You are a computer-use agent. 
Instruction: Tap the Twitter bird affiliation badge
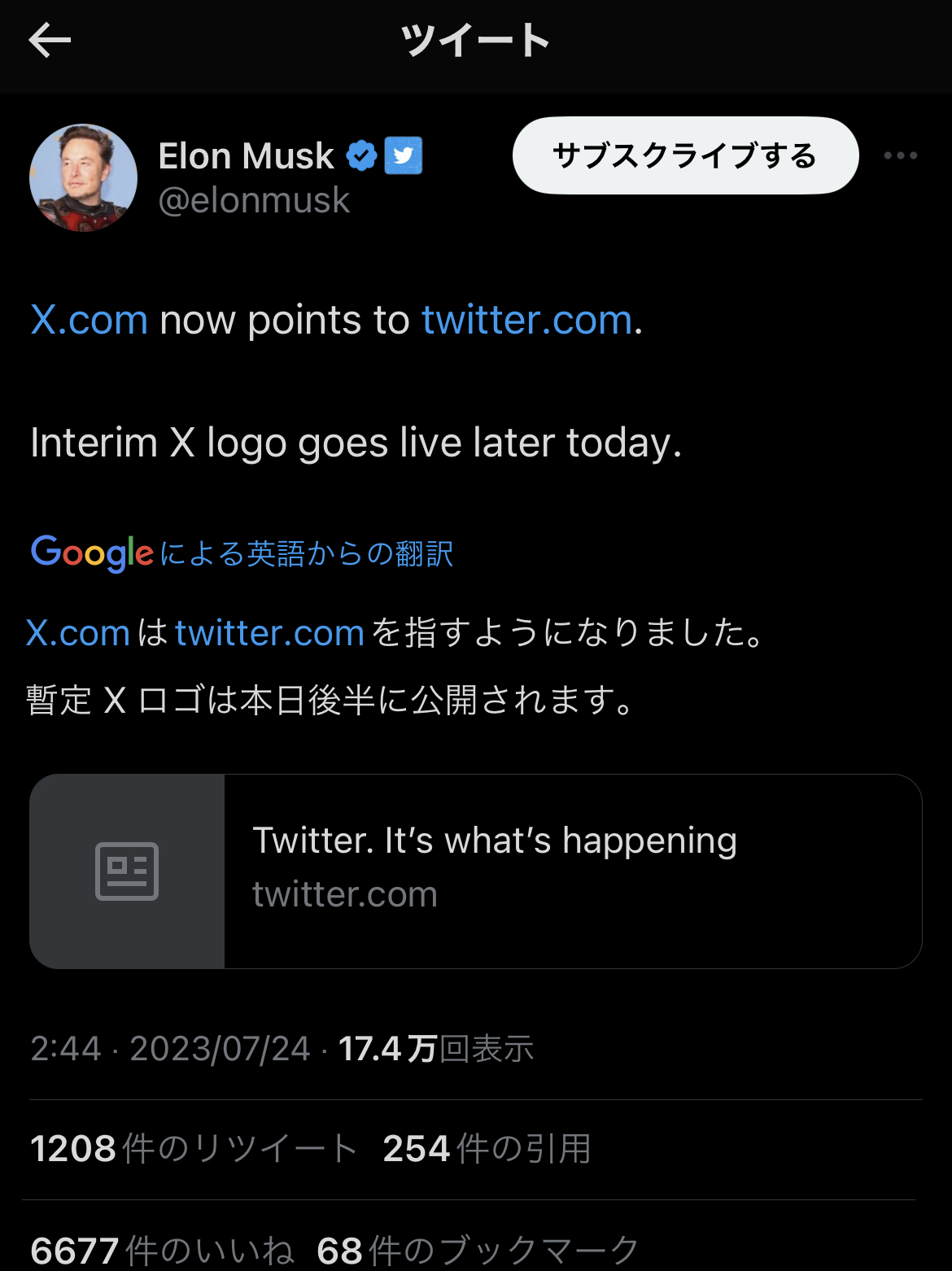[x=404, y=155]
